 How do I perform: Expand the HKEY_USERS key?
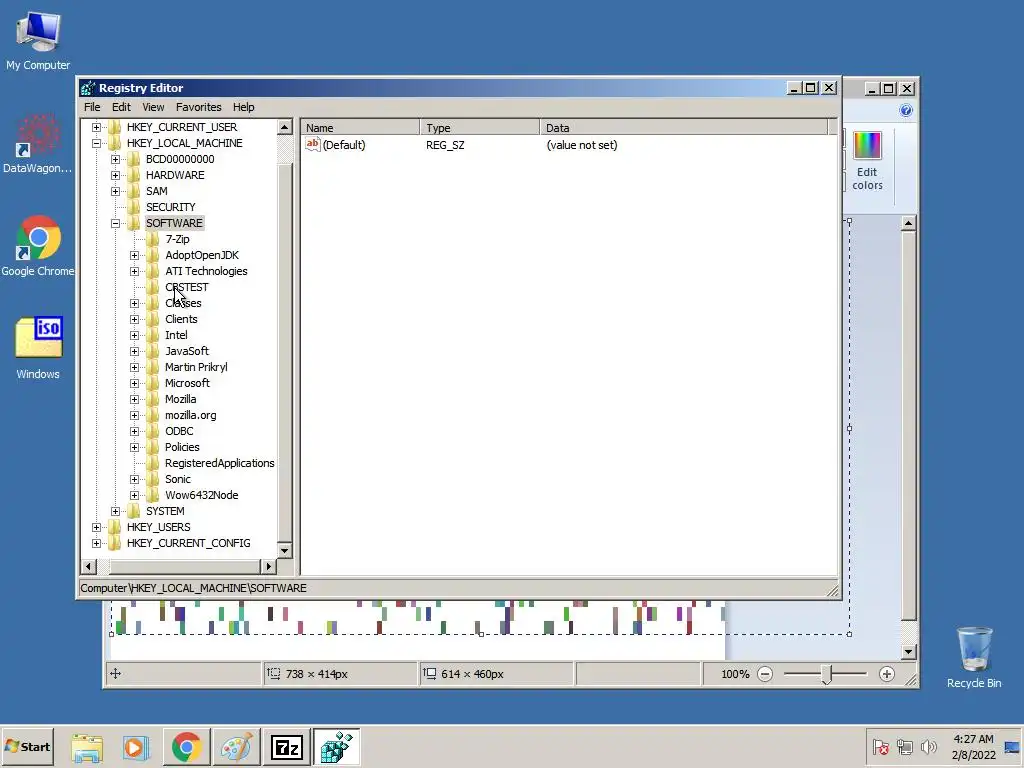coord(96,527)
